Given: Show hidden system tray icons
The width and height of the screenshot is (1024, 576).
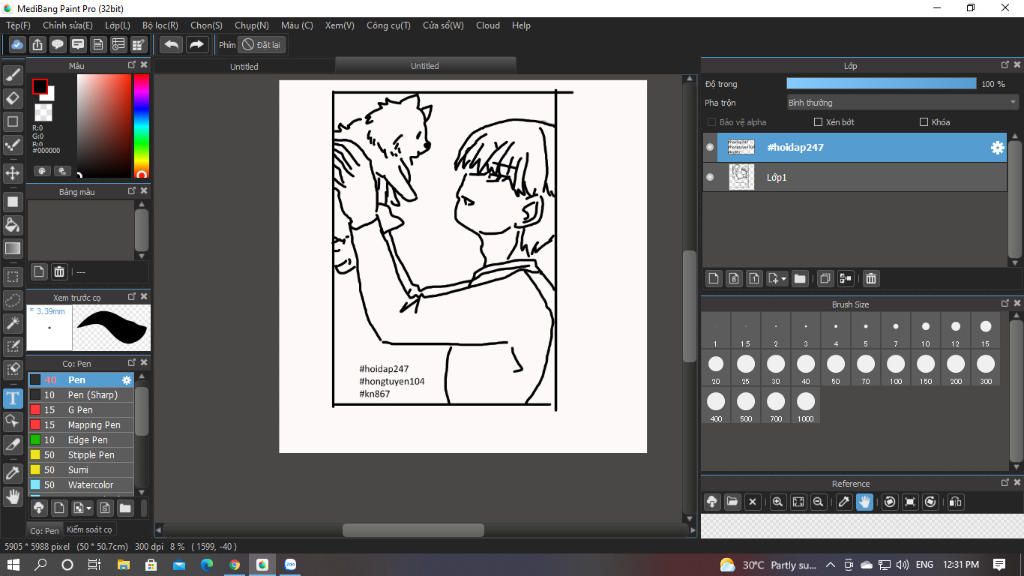Looking at the screenshot, I should click(x=830, y=565).
